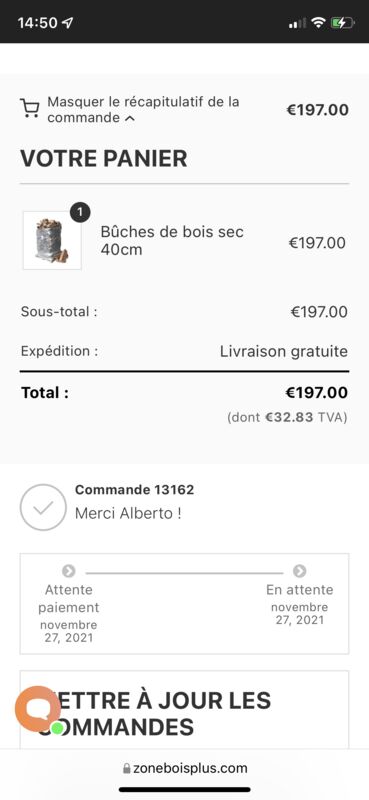This screenshot has height=800, width=369.
Task: Tap Masquer le récapitulatif de la commande
Action: click(x=143, y=110)
